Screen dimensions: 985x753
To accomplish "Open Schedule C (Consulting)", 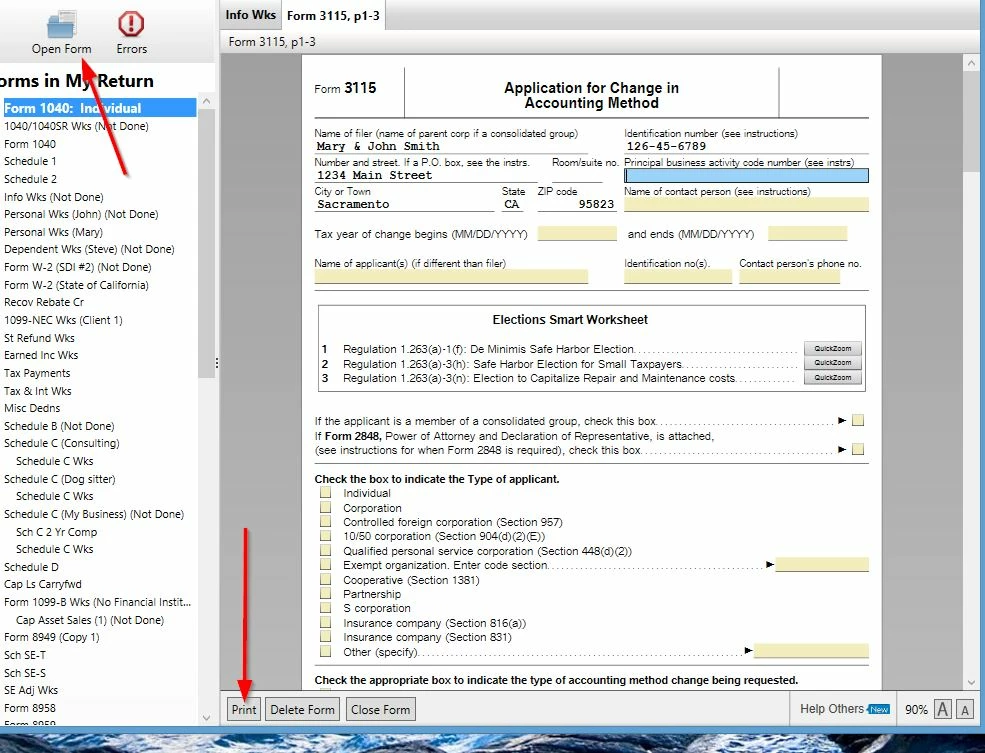I will [62, 443].
